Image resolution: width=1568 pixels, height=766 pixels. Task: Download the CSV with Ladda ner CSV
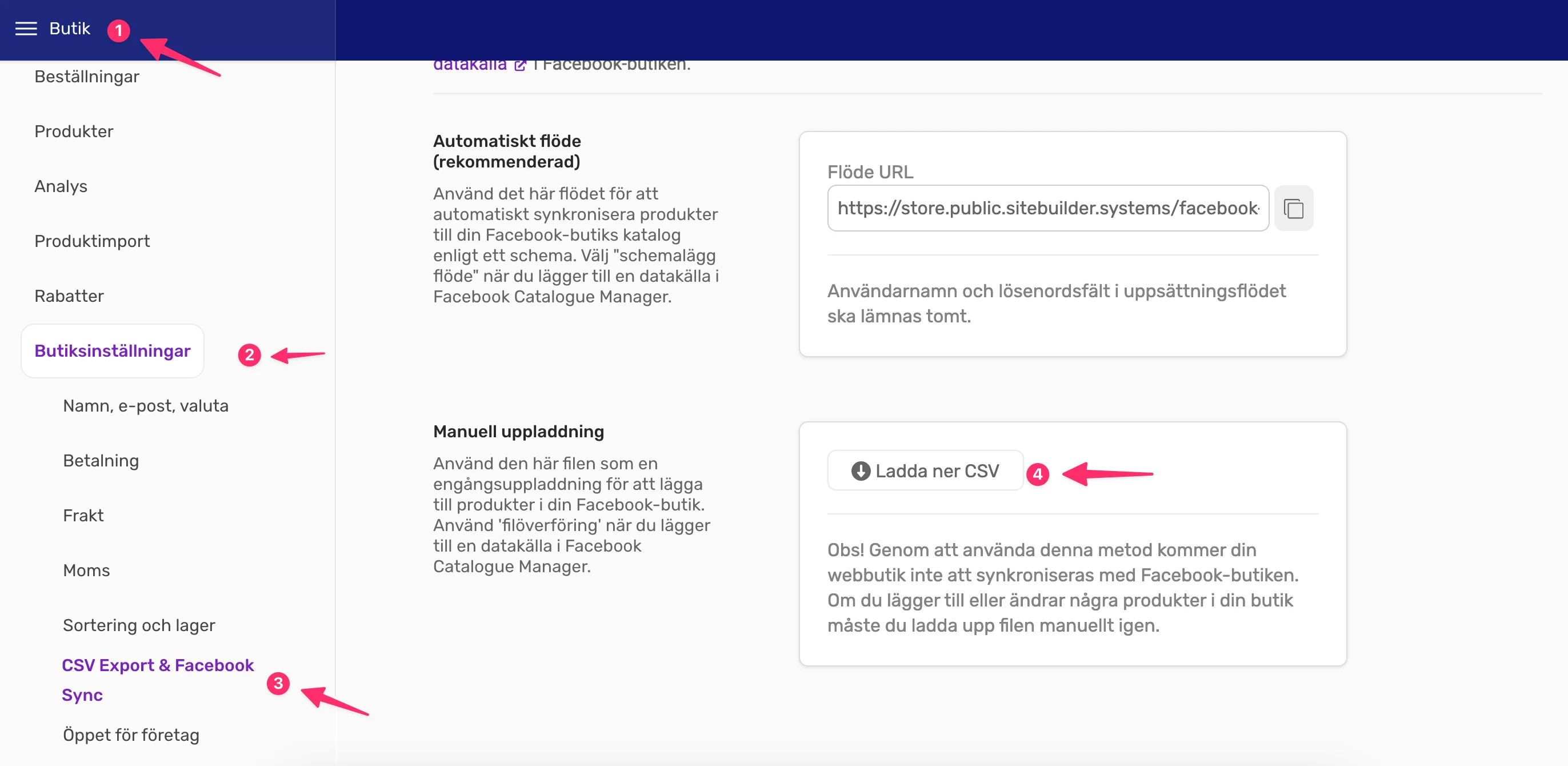(925, 470)
